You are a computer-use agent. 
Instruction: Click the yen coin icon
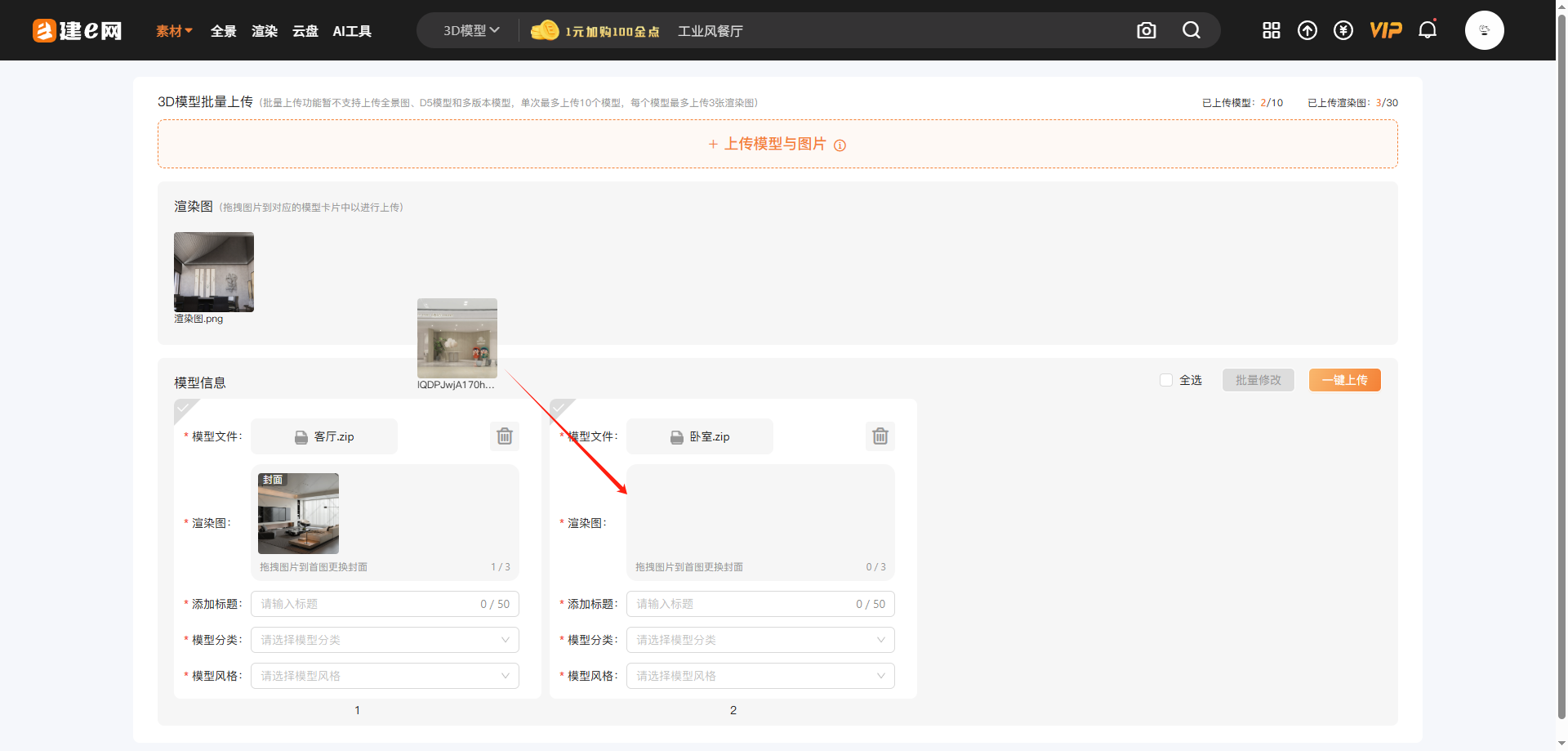point(1343,30)
